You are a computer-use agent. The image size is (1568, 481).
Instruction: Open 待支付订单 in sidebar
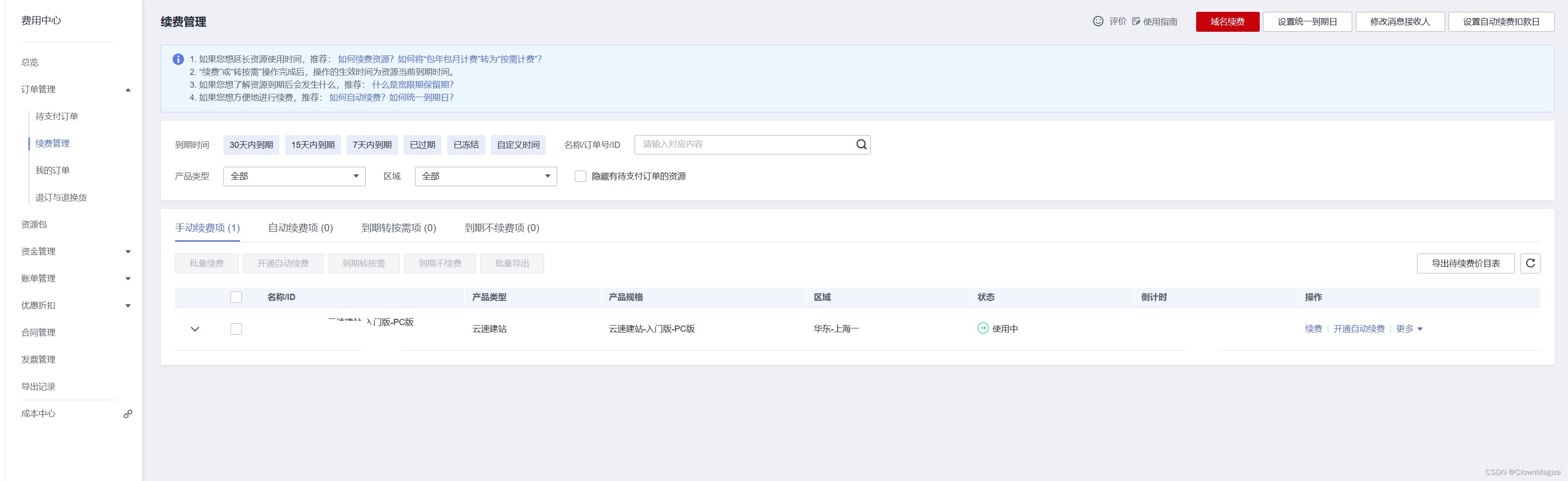click(56, 116)
